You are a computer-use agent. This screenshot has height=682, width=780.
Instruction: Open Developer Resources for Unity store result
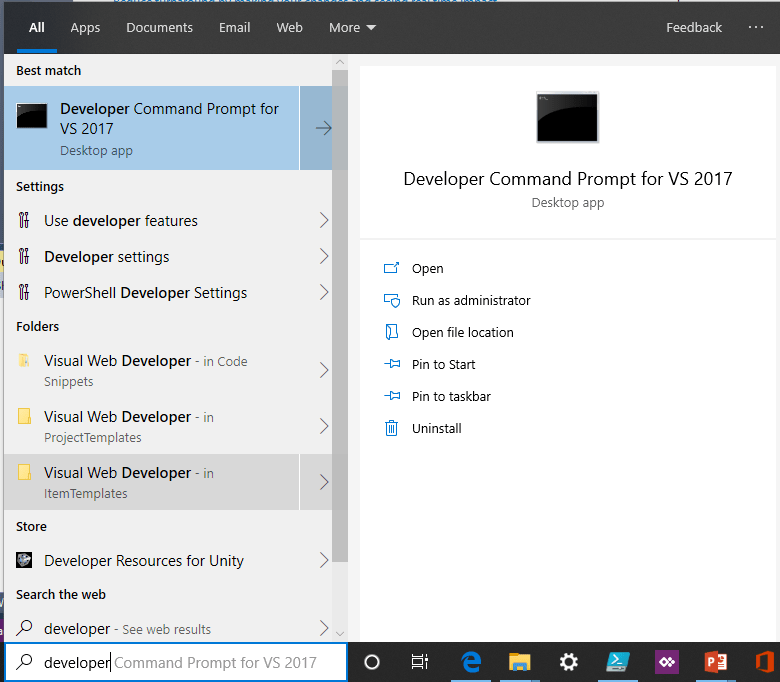168,560
